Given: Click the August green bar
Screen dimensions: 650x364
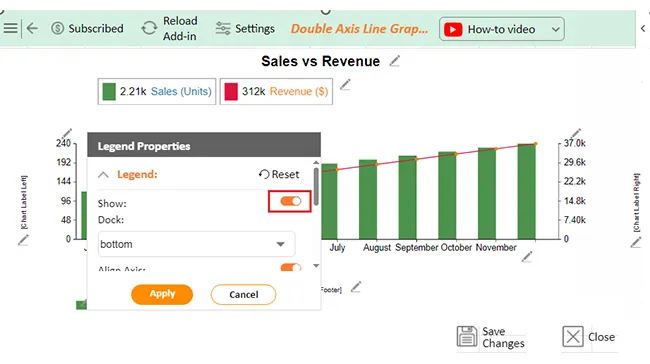Looking at the screenshot, I should [368, 199].
